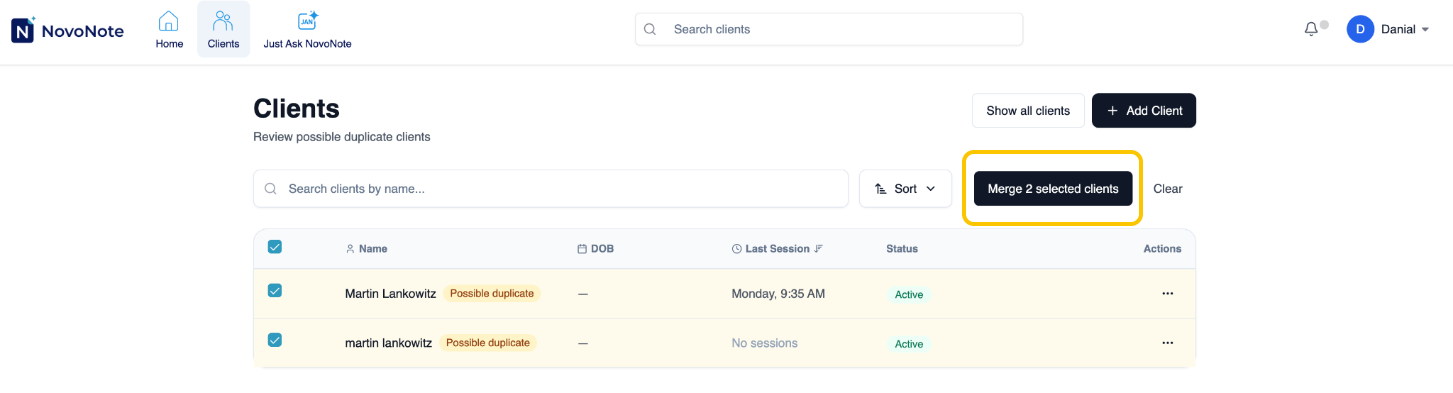Click the Show all clients button
Viewport: 1453px width, 393px height.
(1028, 110)
